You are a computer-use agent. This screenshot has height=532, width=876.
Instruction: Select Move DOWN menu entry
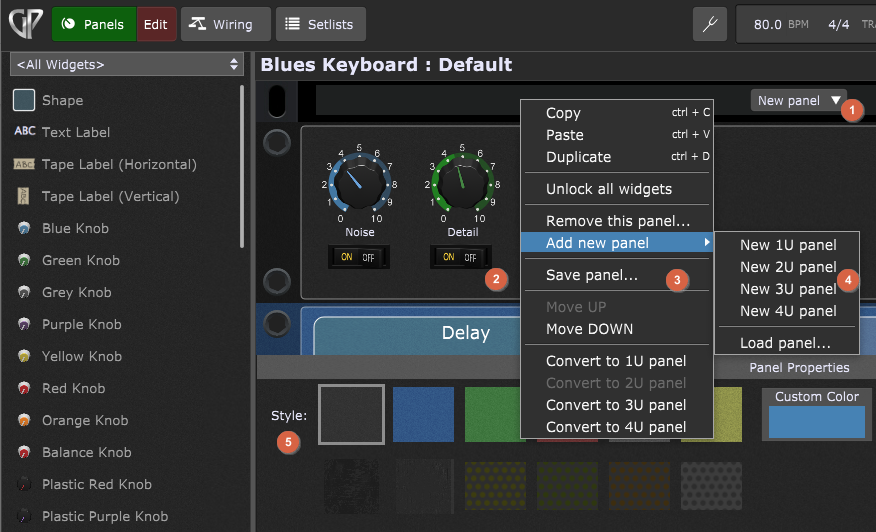tap(617, 329)
